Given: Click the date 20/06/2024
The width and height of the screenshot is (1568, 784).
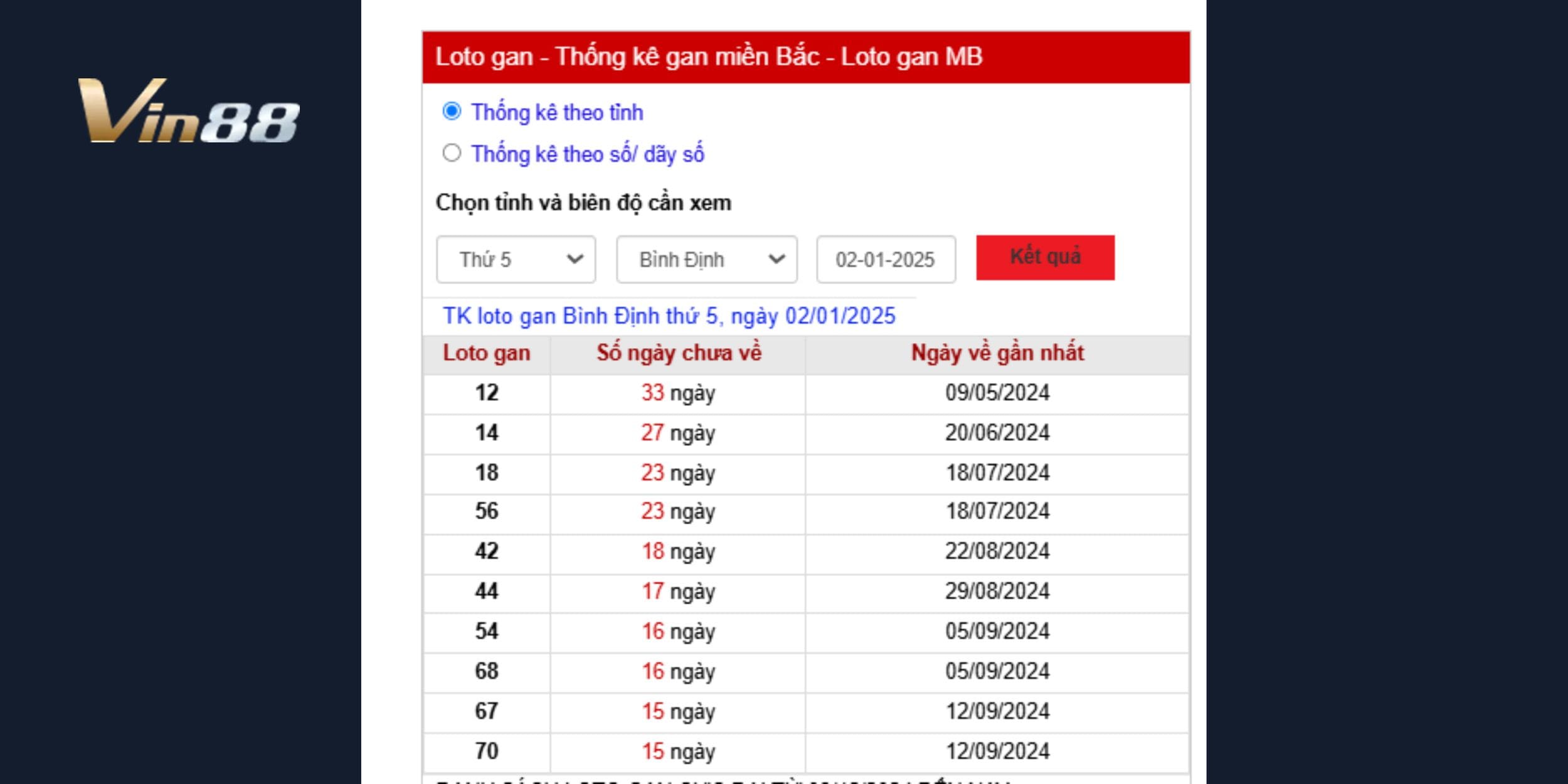Looking at the screenshot, I should [x=997, y=433].
